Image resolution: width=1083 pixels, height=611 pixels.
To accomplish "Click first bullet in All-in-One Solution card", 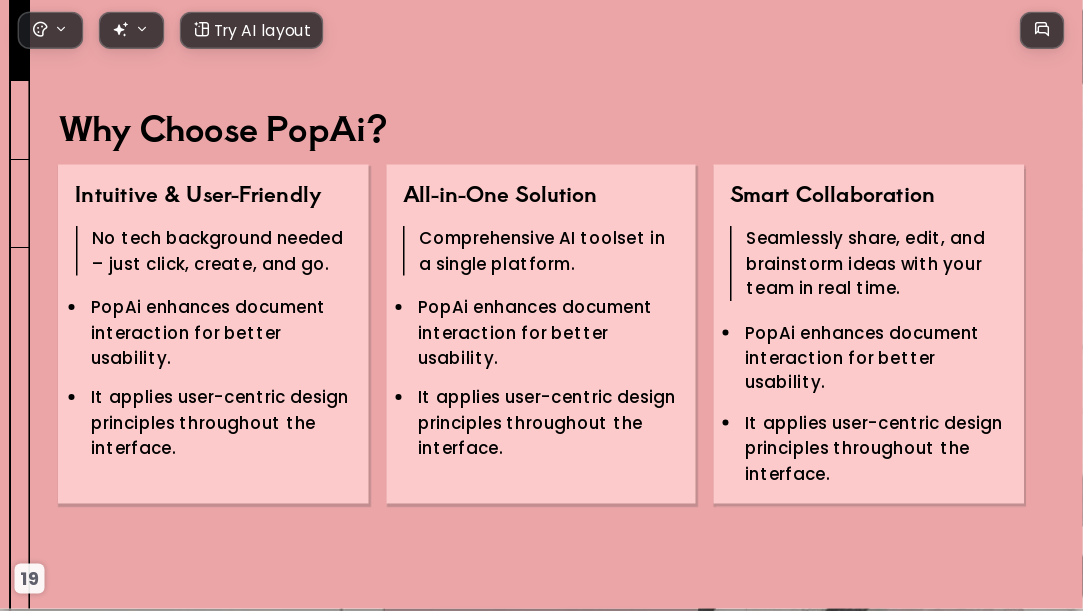I will click(534, 332).
